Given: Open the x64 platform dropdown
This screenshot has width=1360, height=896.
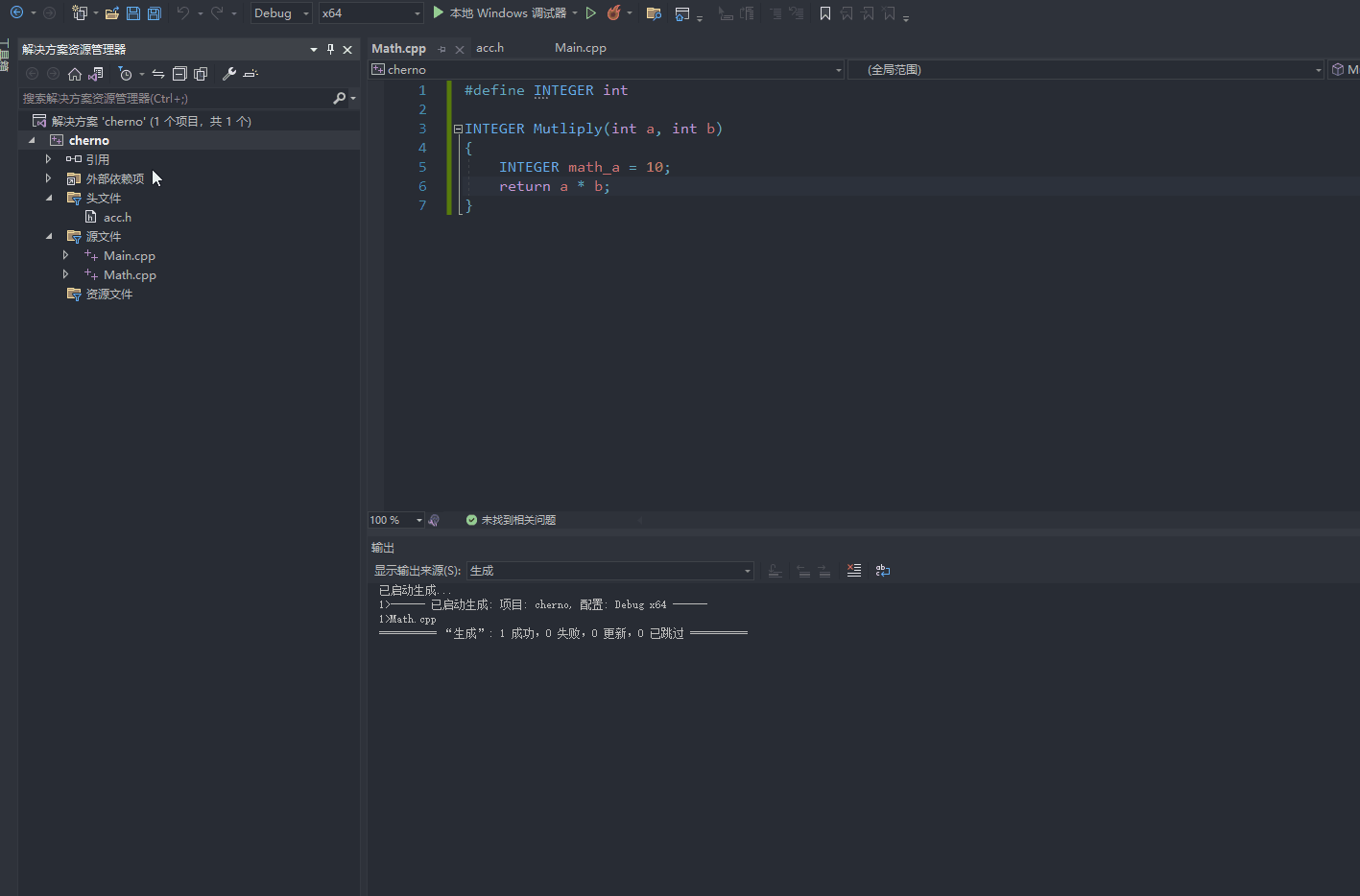Looking at the screenshot, I should pyautogui.click(x=371, y=13).
